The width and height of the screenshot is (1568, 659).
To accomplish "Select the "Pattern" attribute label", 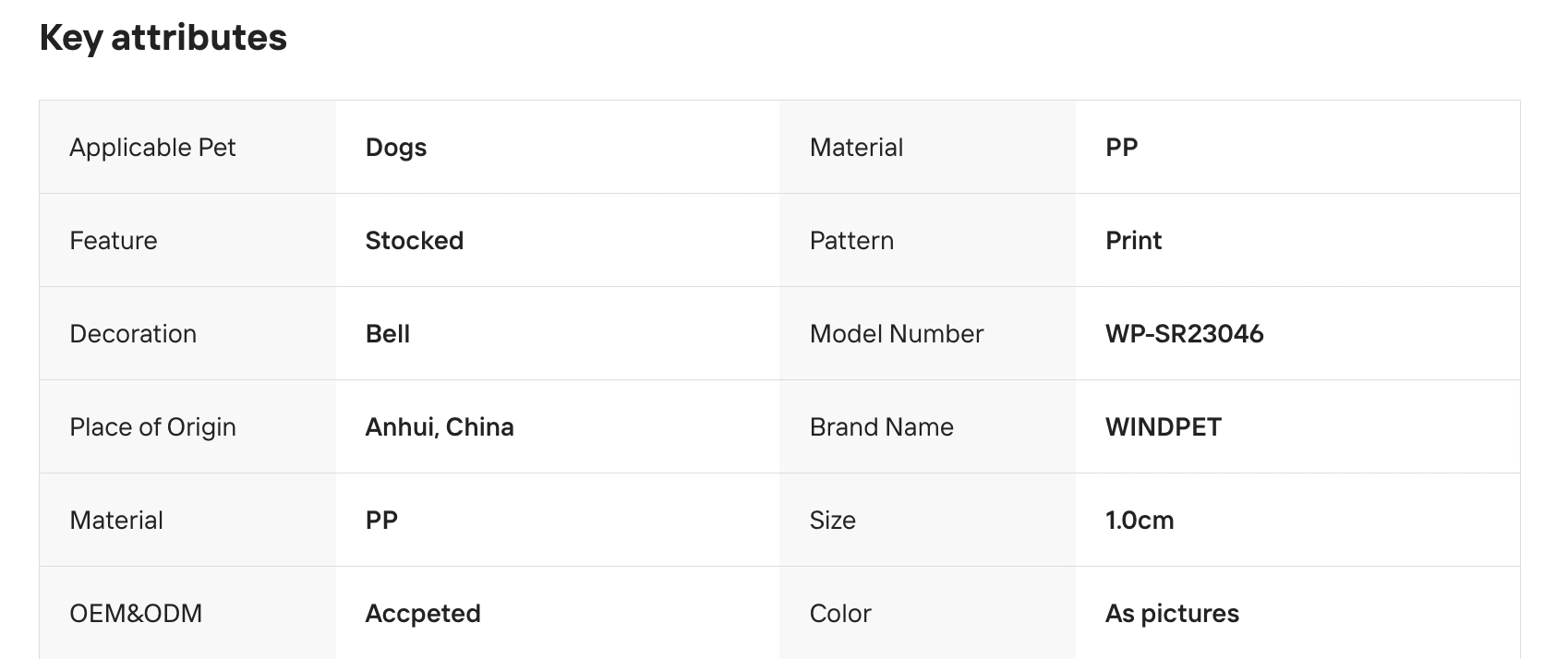I will [851, 241].
